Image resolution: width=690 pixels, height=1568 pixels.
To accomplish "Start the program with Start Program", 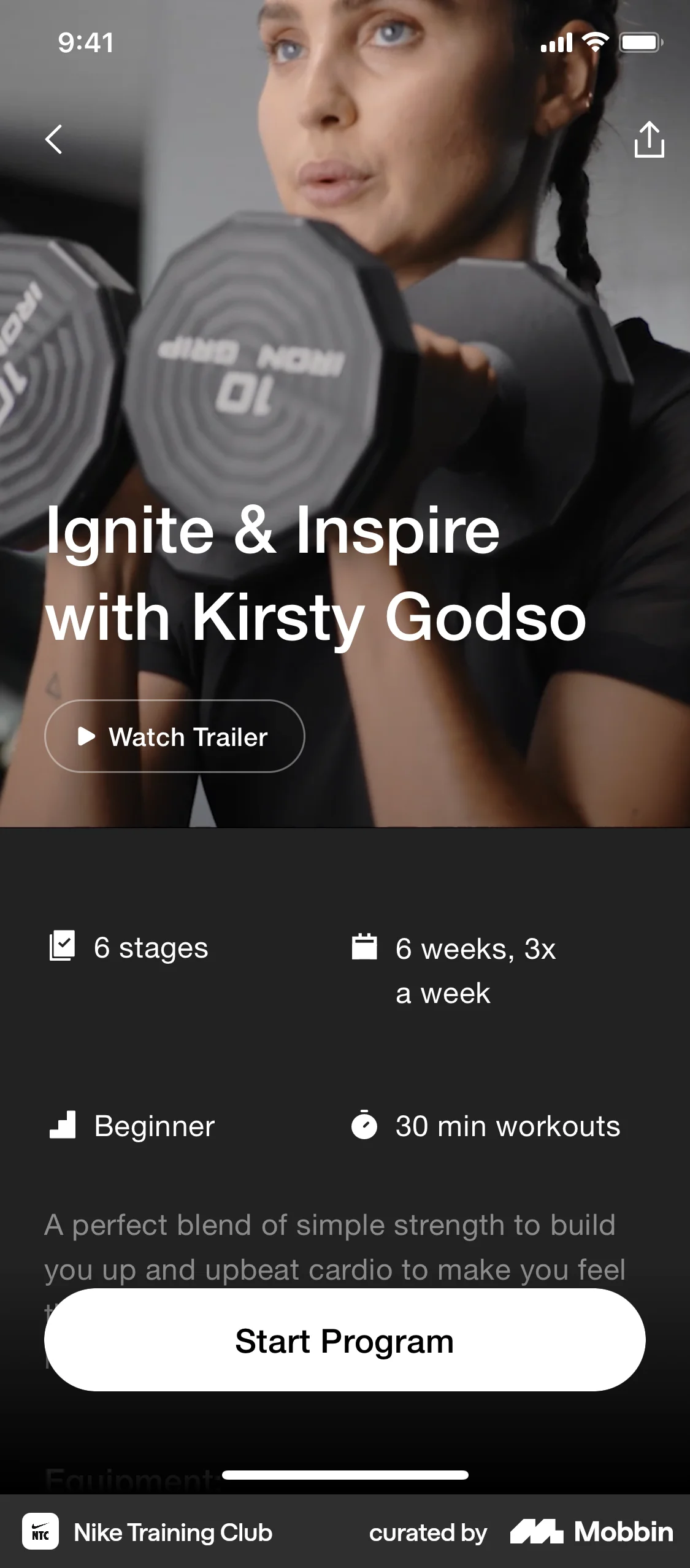I will click(x=345, y=1340).
